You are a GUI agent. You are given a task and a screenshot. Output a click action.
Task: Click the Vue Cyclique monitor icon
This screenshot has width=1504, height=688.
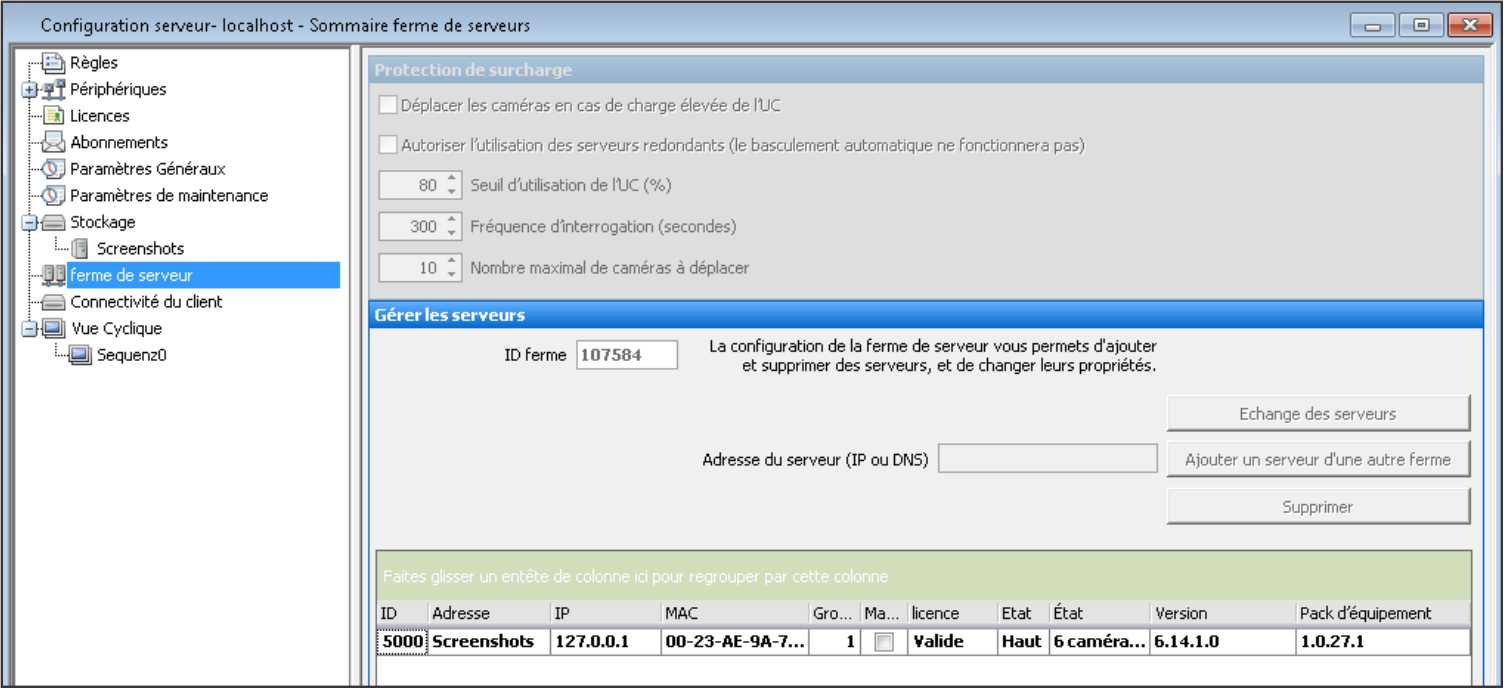[54, 328]
